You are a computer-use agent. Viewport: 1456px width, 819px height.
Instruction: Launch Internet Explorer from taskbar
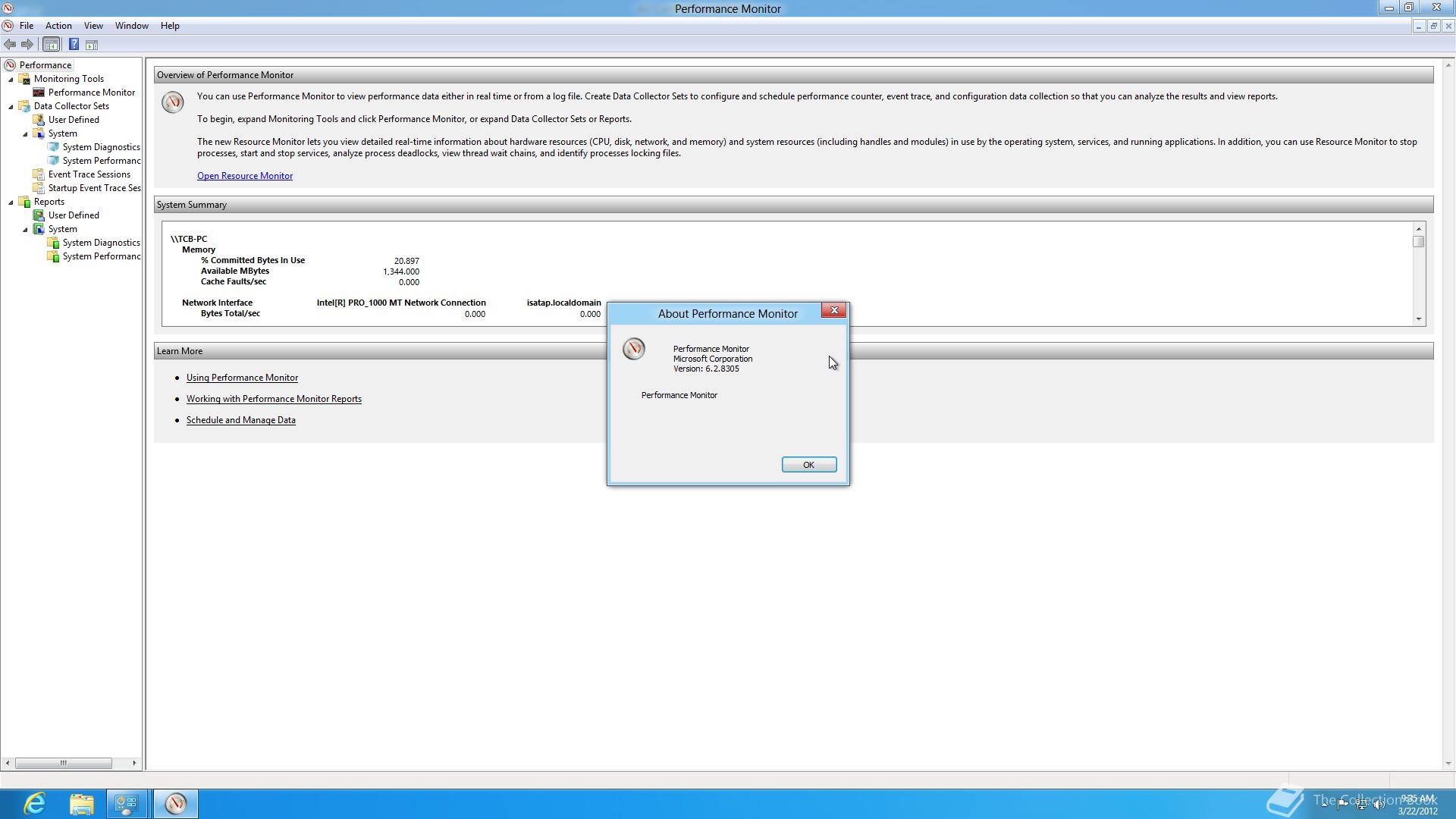point(35,804)
